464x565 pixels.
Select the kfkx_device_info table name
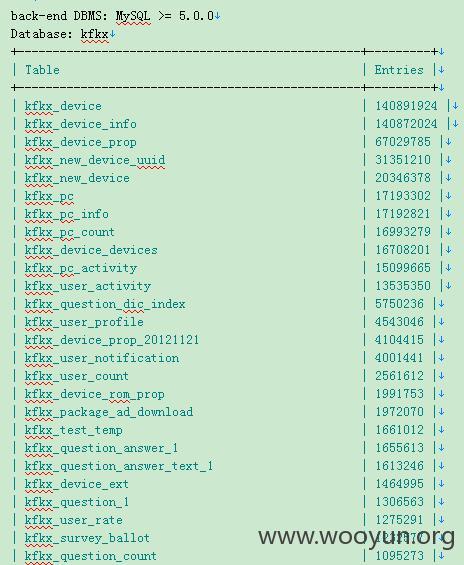tap(81, 124)
